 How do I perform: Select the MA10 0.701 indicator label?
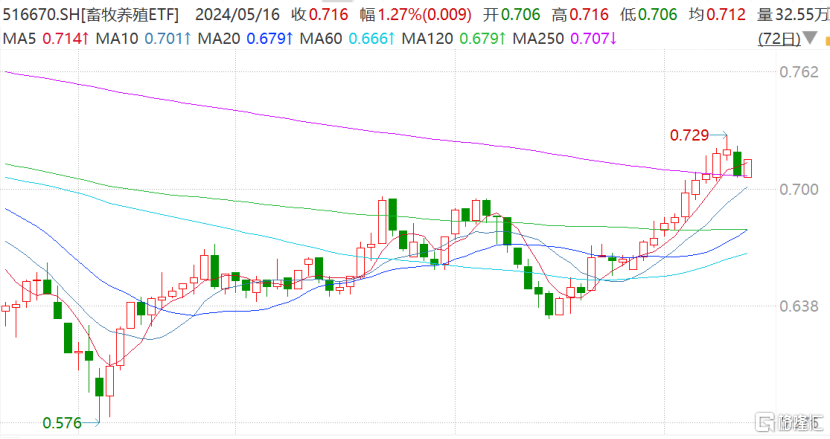[x=143, y=39]
